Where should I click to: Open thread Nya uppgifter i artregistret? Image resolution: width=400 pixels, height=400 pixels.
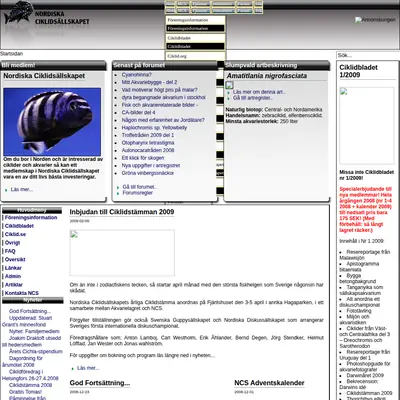tap(151, 166)
